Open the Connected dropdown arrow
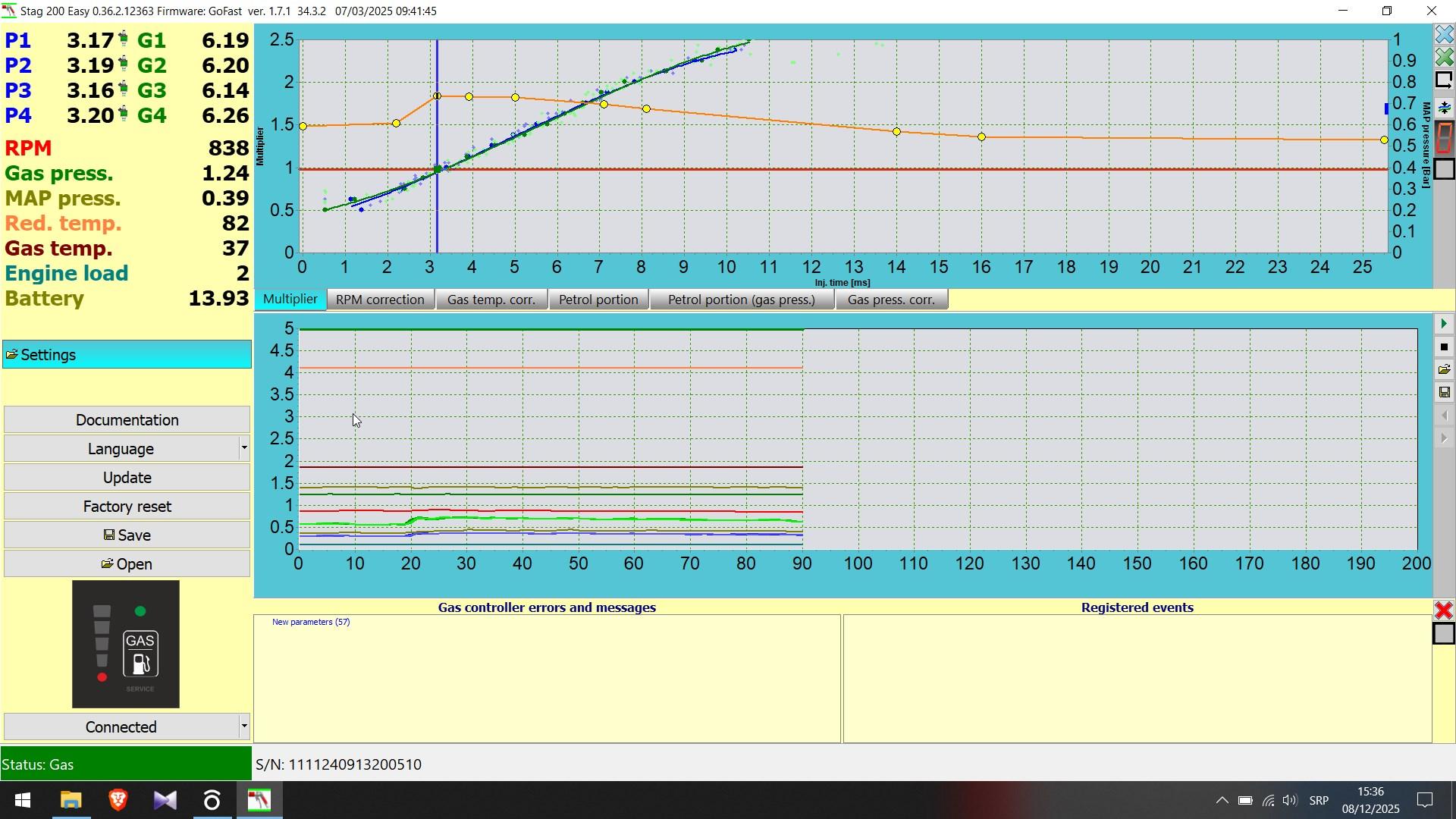Viewport: 1456px width, 819px height. click(243, 726)
